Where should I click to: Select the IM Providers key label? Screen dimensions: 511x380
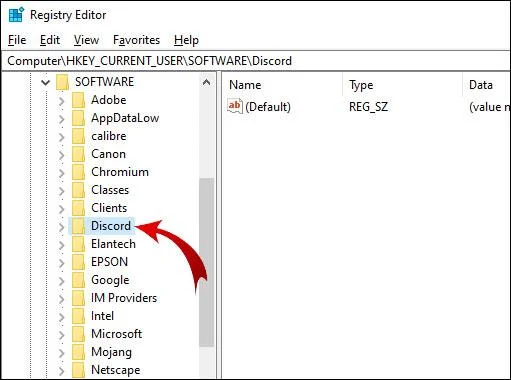click(x=124, y=298)
